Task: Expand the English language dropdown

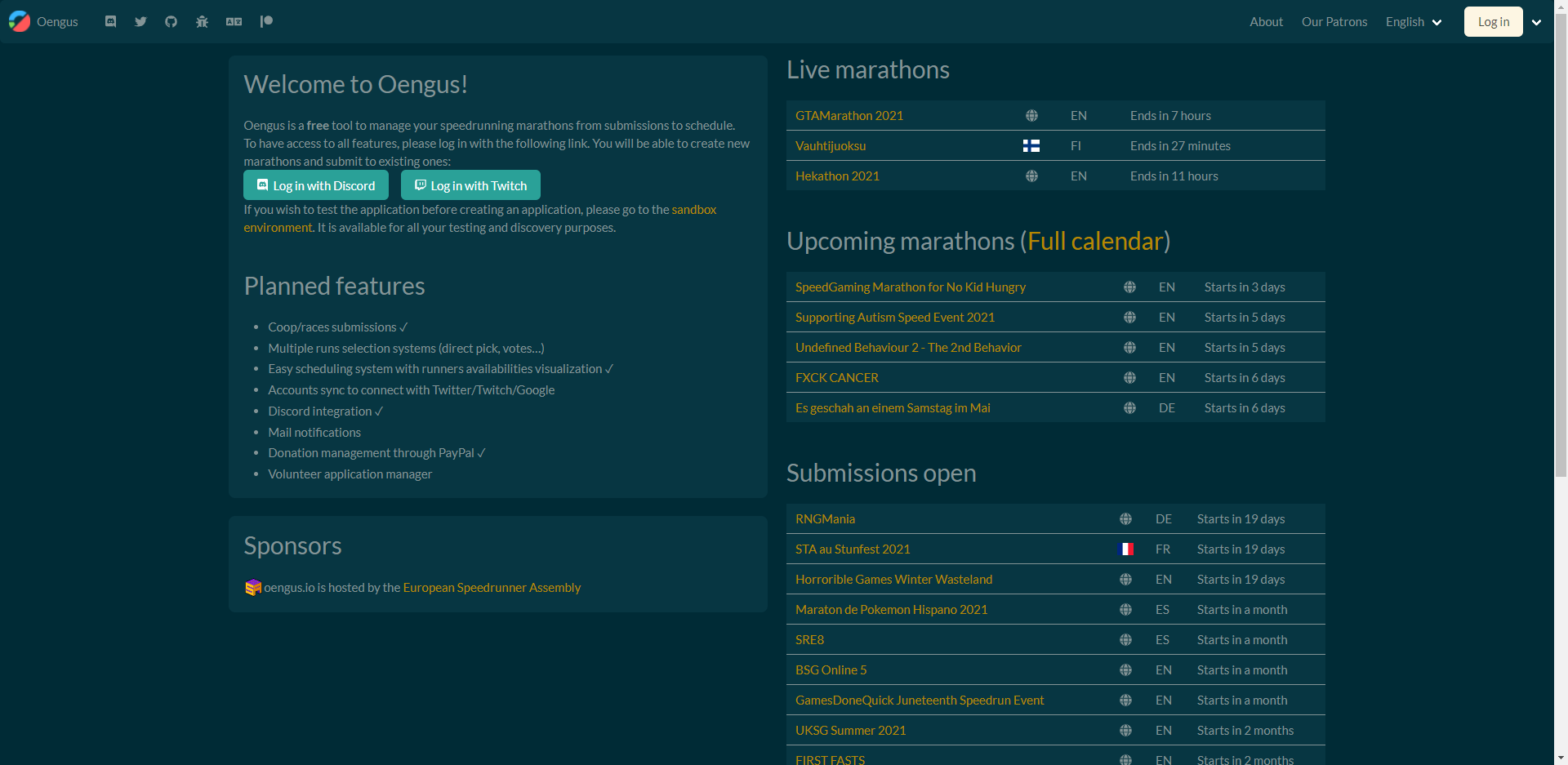Action: click(x=1414, y=22)
